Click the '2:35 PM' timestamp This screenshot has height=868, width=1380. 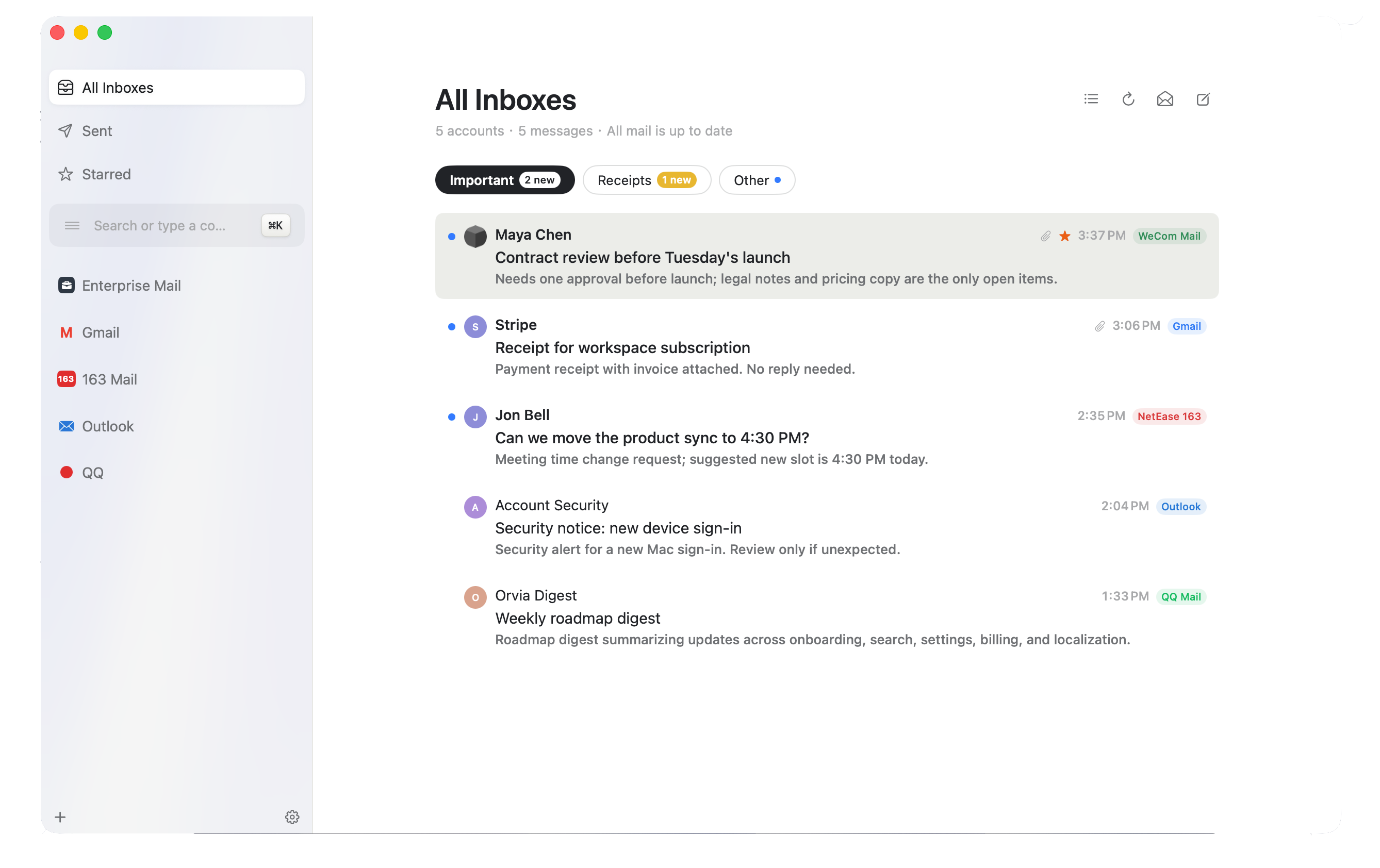click(1101, 416)
